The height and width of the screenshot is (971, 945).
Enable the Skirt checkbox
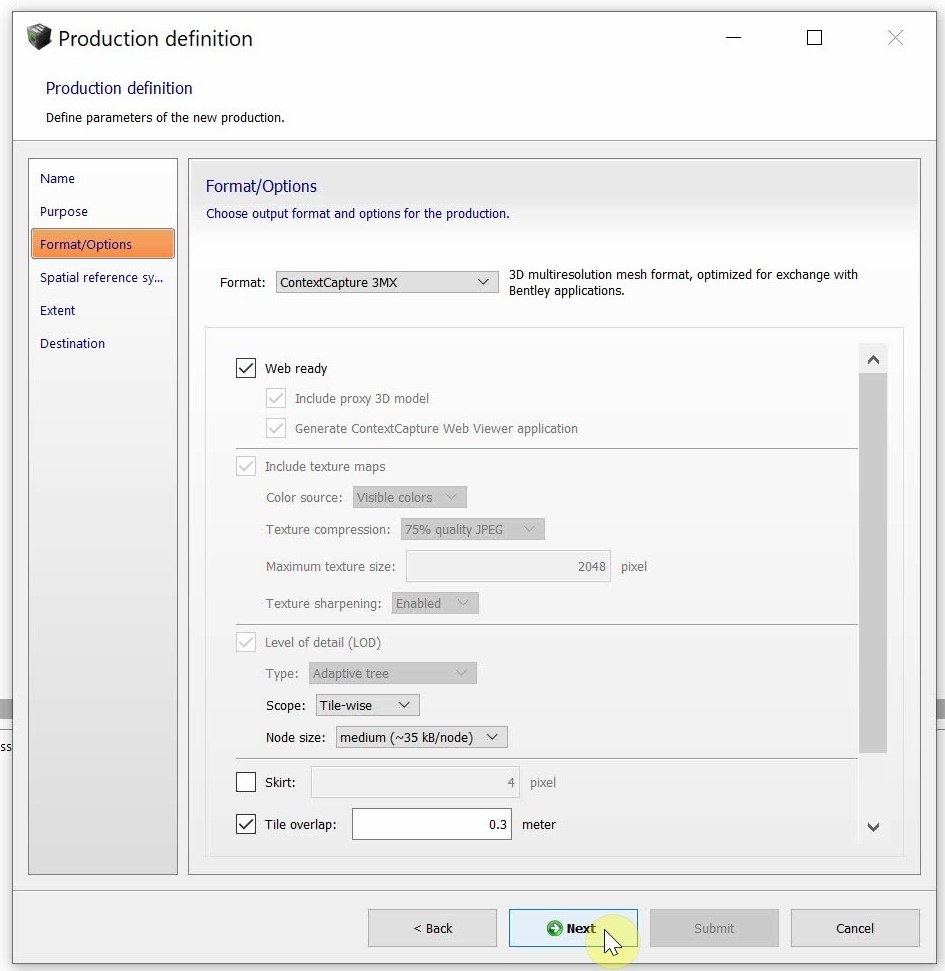point(246,782)
